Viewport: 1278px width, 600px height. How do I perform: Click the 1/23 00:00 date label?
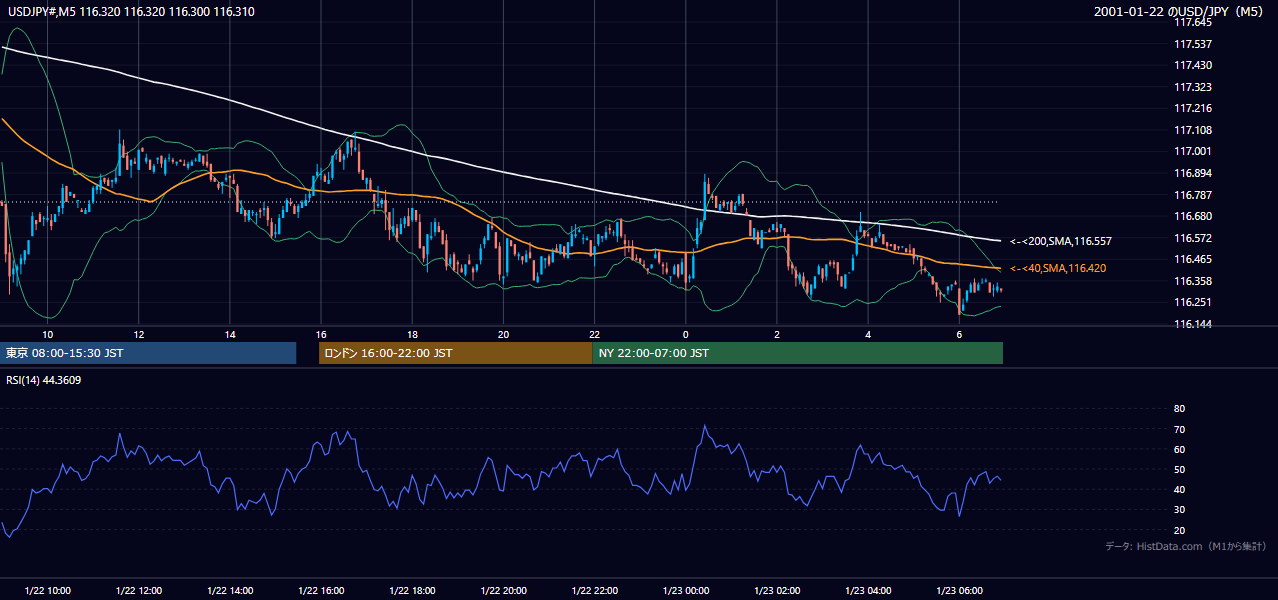pyautogui.click(x=686, y=590)
